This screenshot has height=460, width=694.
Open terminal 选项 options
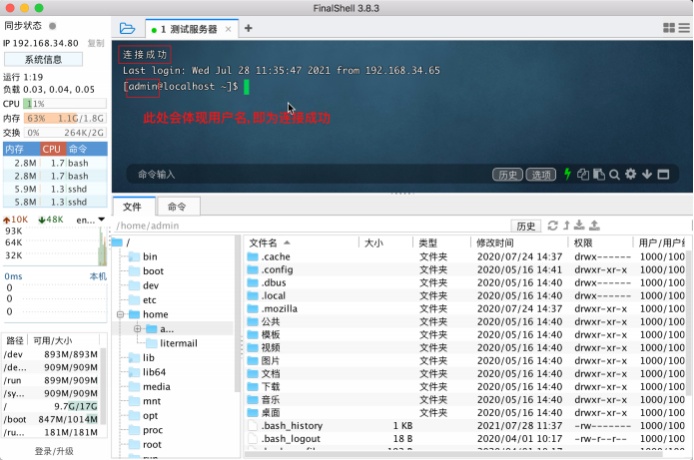tap(541, 175)
